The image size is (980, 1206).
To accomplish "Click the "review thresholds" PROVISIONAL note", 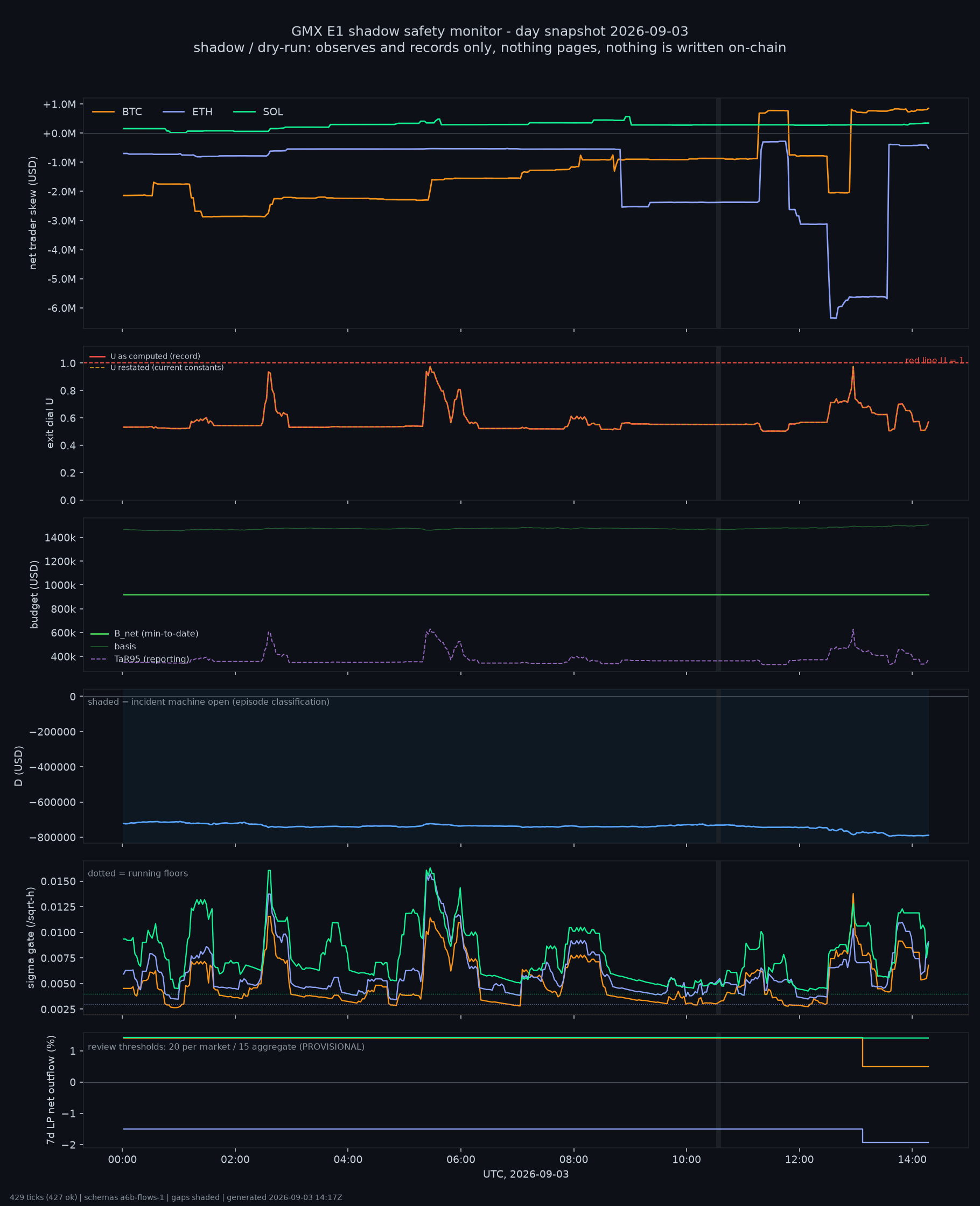I will point(226,1047).
